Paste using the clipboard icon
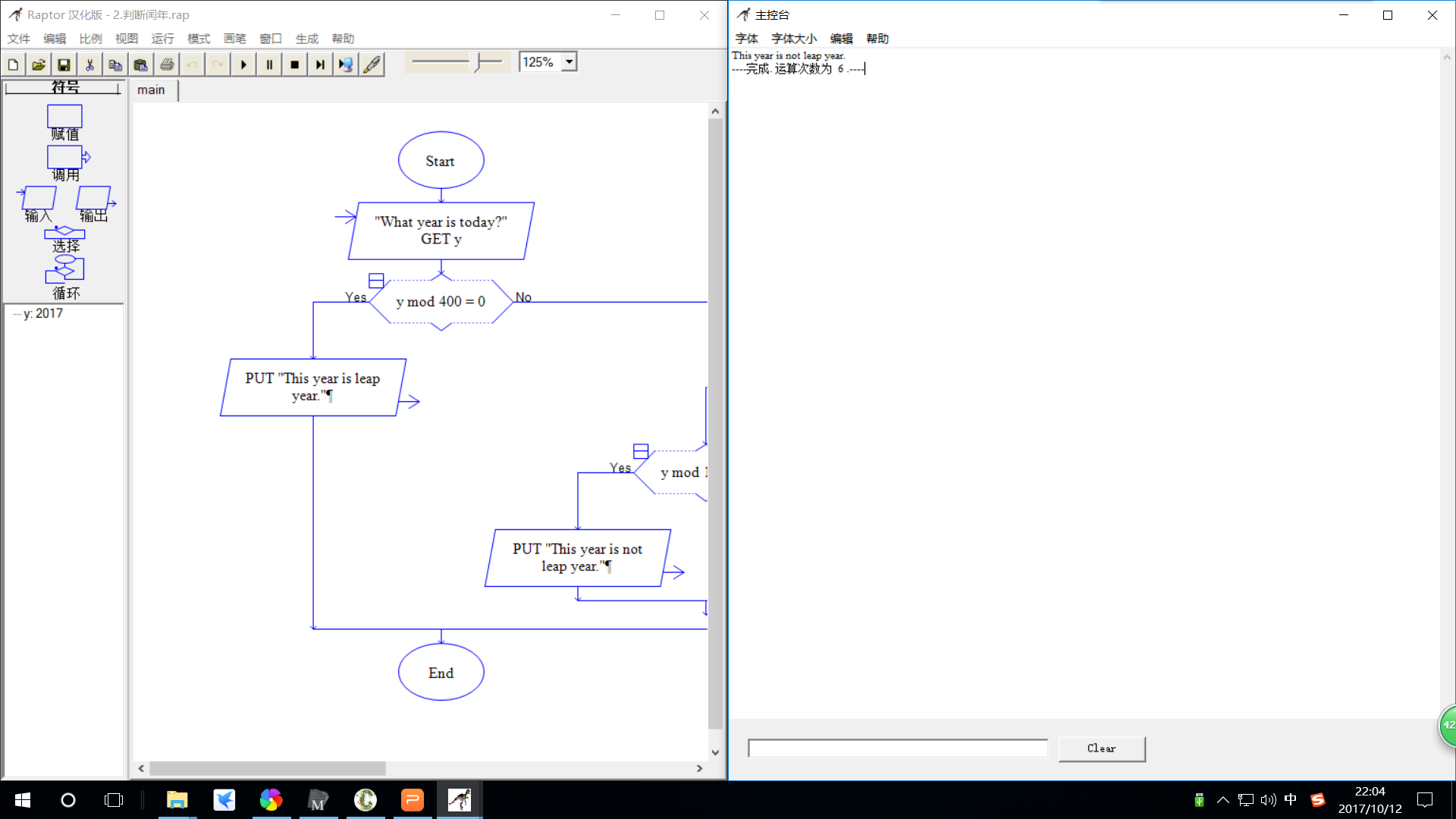The width and height of the screenshot is (1456, 819). pyautogui.click(x=141, y=64)
